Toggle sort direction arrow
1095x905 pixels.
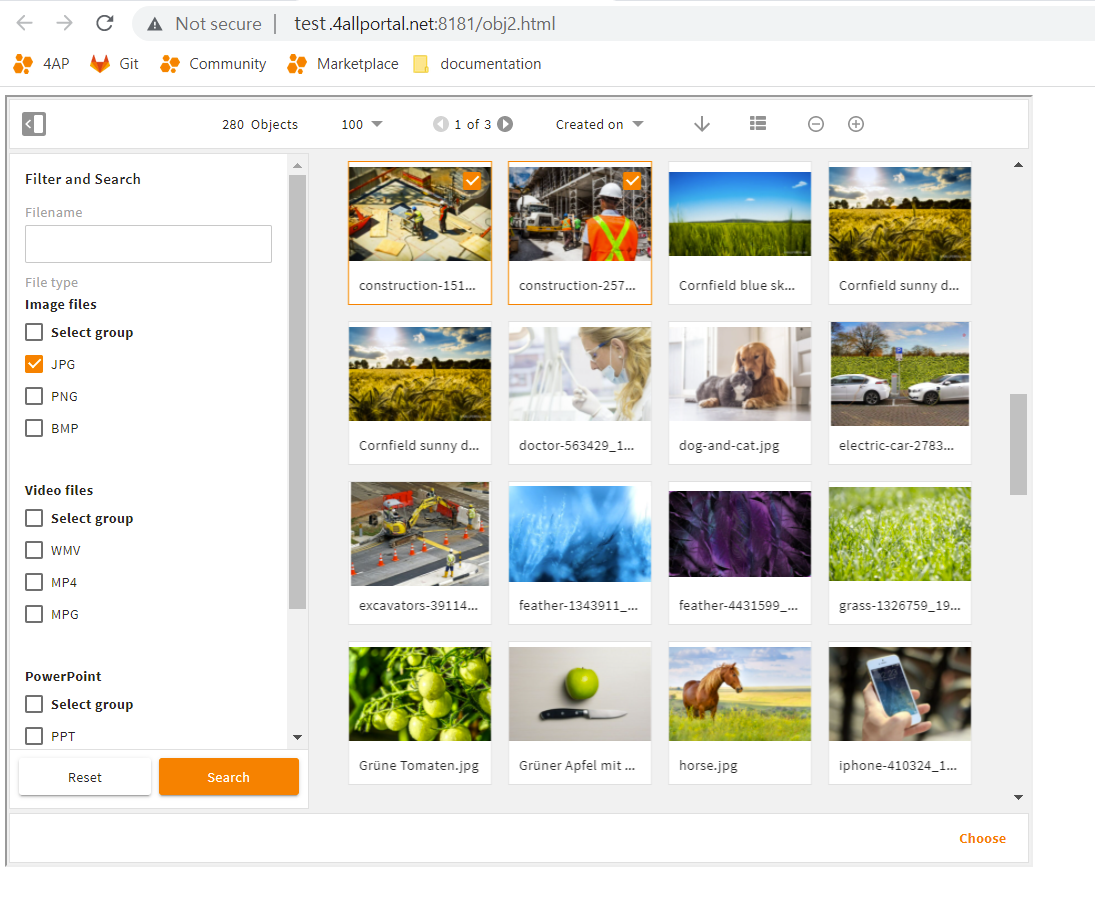pyautogui.click(x=702, y=124)
